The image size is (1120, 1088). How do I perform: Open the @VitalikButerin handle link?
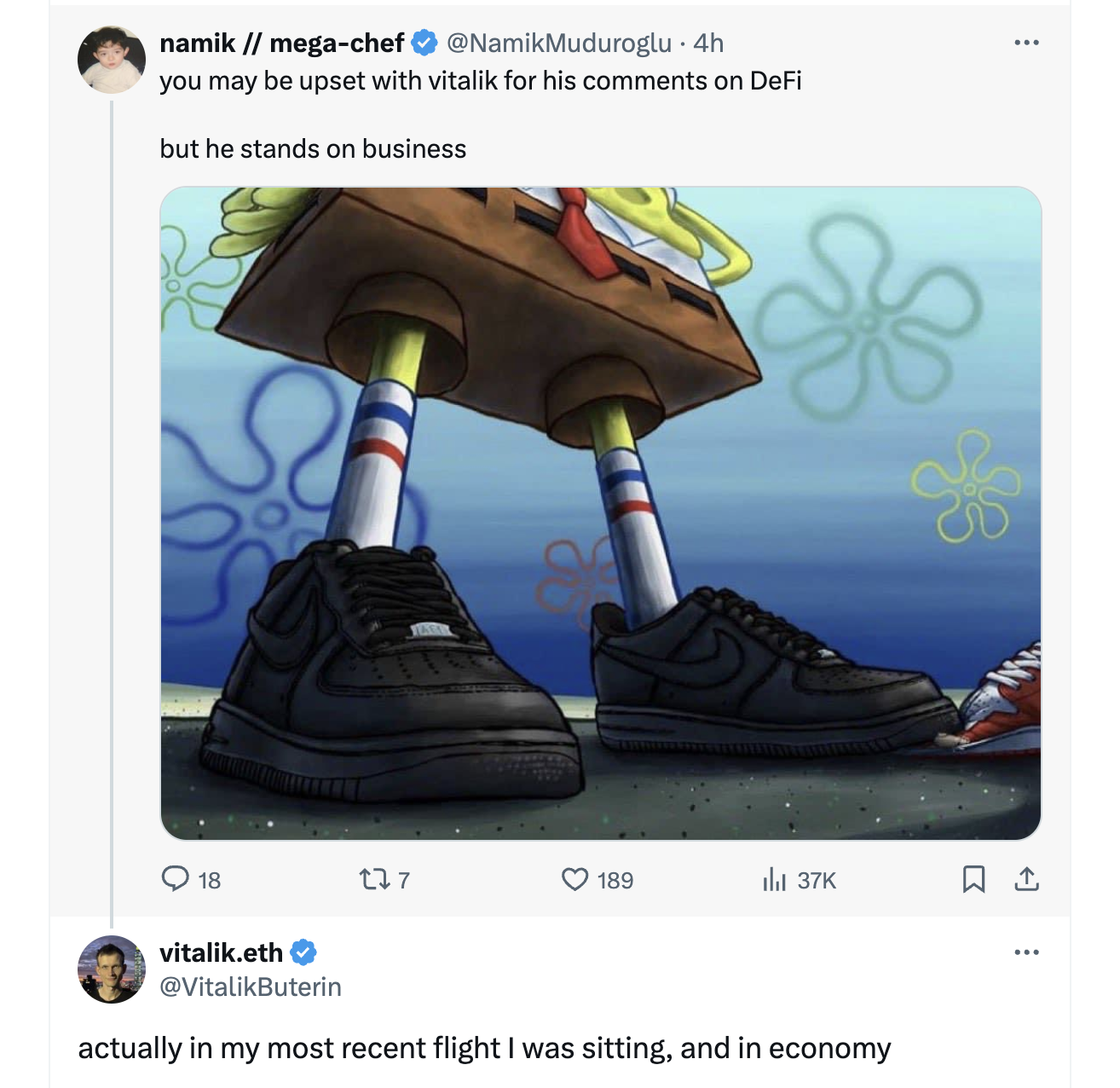click(251, 987)
